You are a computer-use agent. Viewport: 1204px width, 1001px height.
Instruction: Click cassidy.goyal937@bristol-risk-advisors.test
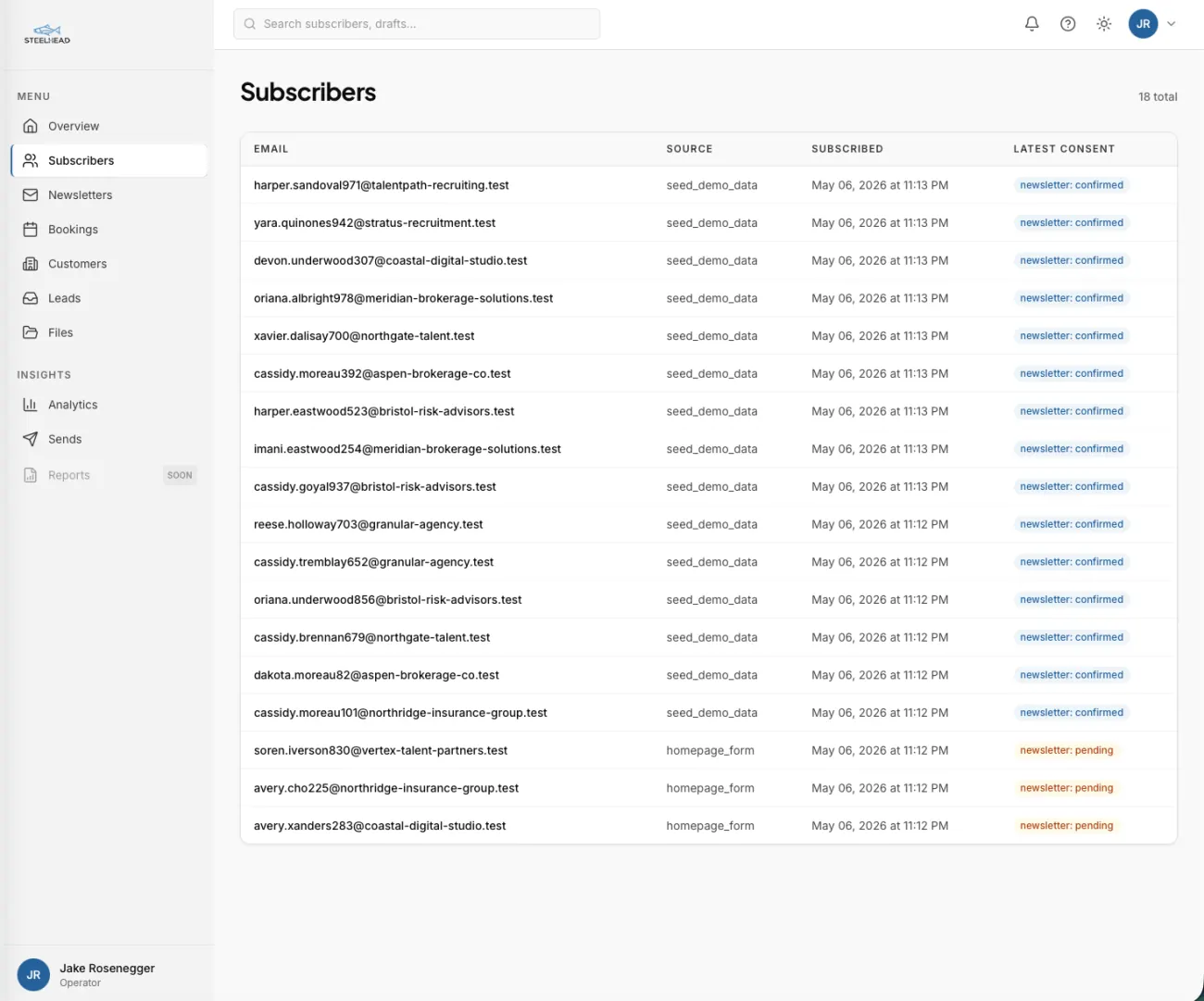[x=375, y=486]
